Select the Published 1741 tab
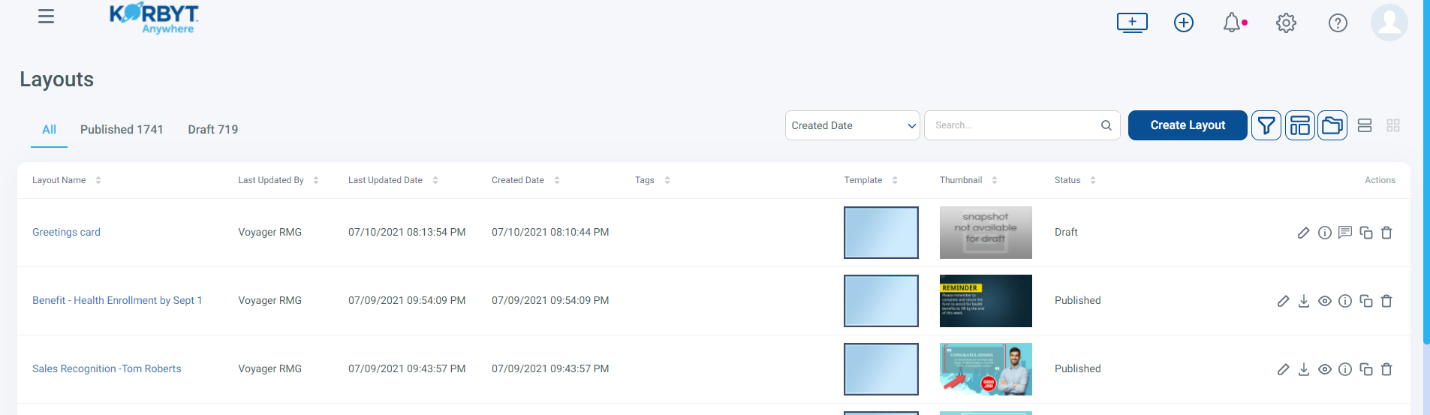Screen dimensions: 1430x415 (x=122, y=129)
